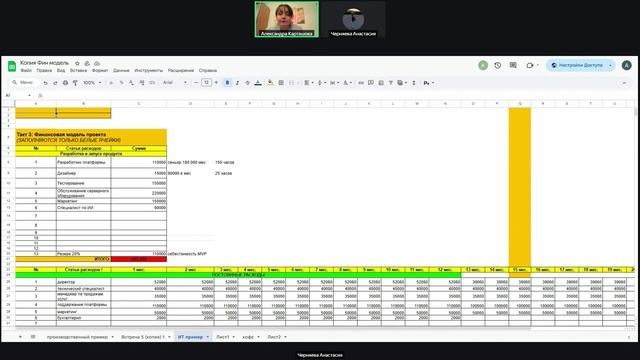The image size is (640, 360).
Task: Open the share button's dropdown arrow
Action: click(x=610, y=65)
